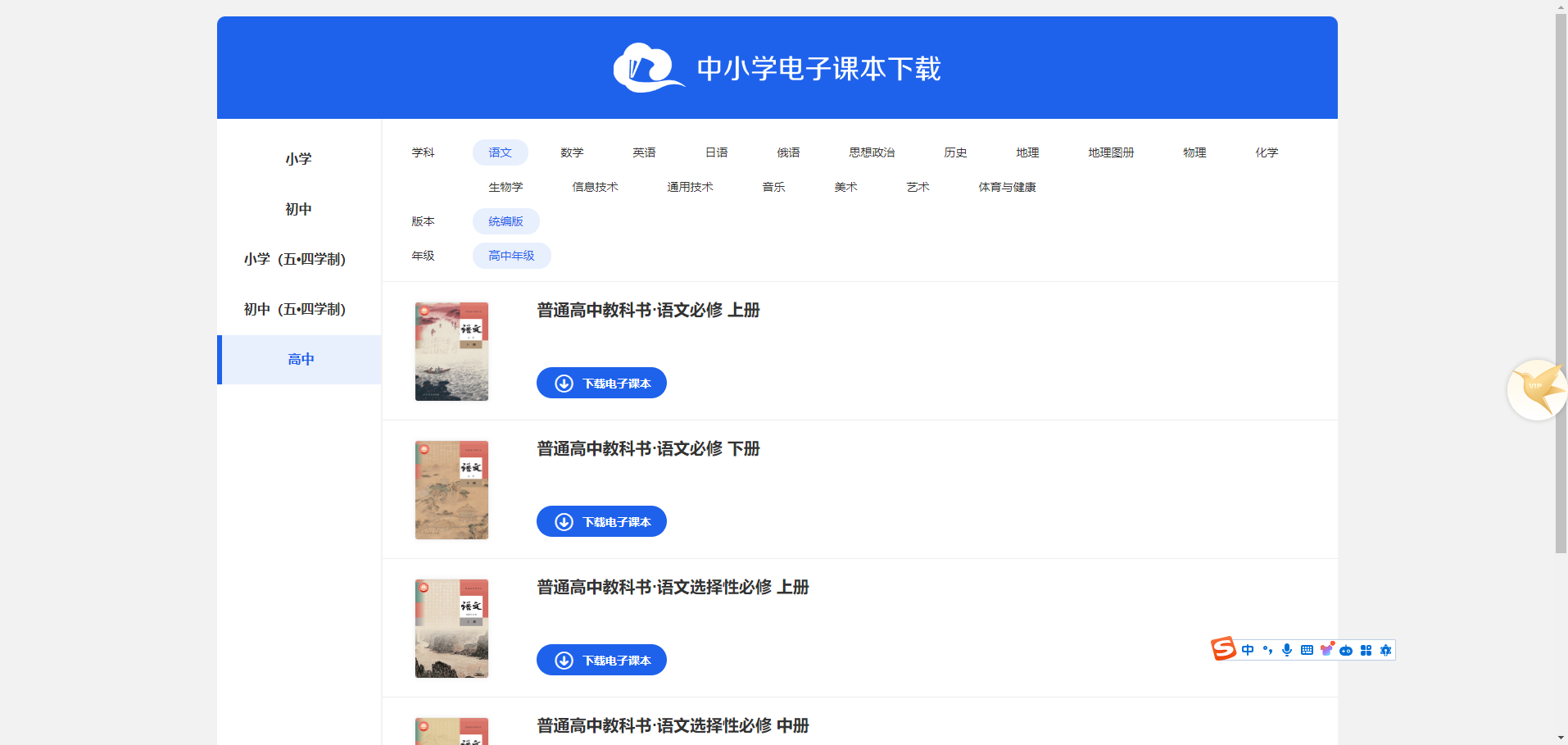Open cover thumbnail of 语文必修 上册

tap(451, 352)
